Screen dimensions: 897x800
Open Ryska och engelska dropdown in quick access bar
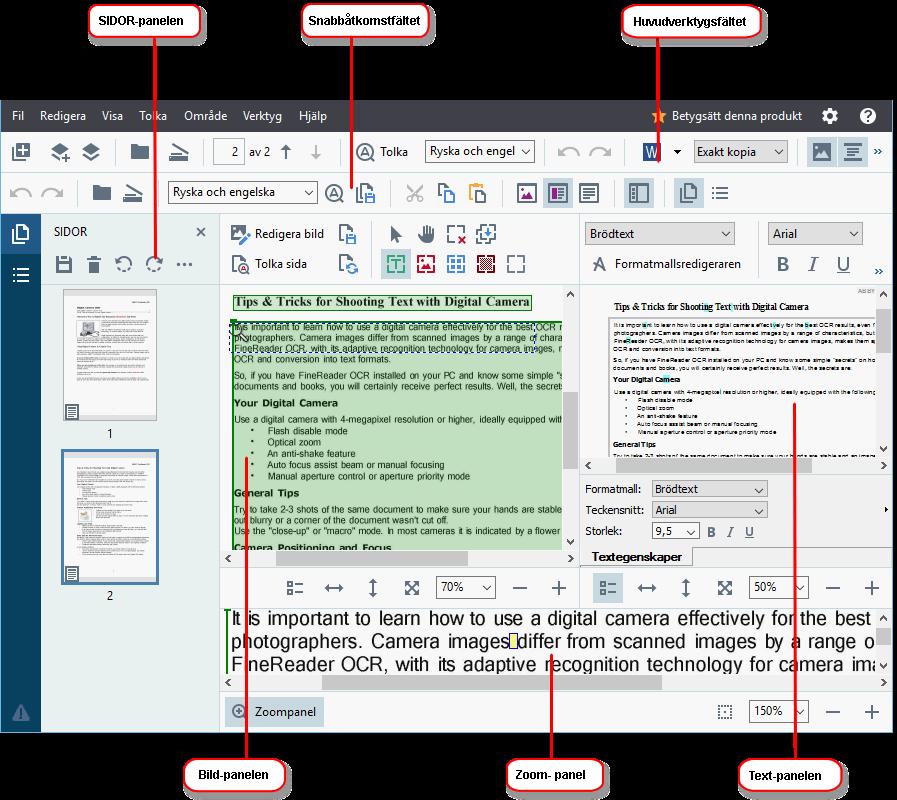[x=243, y=193]
